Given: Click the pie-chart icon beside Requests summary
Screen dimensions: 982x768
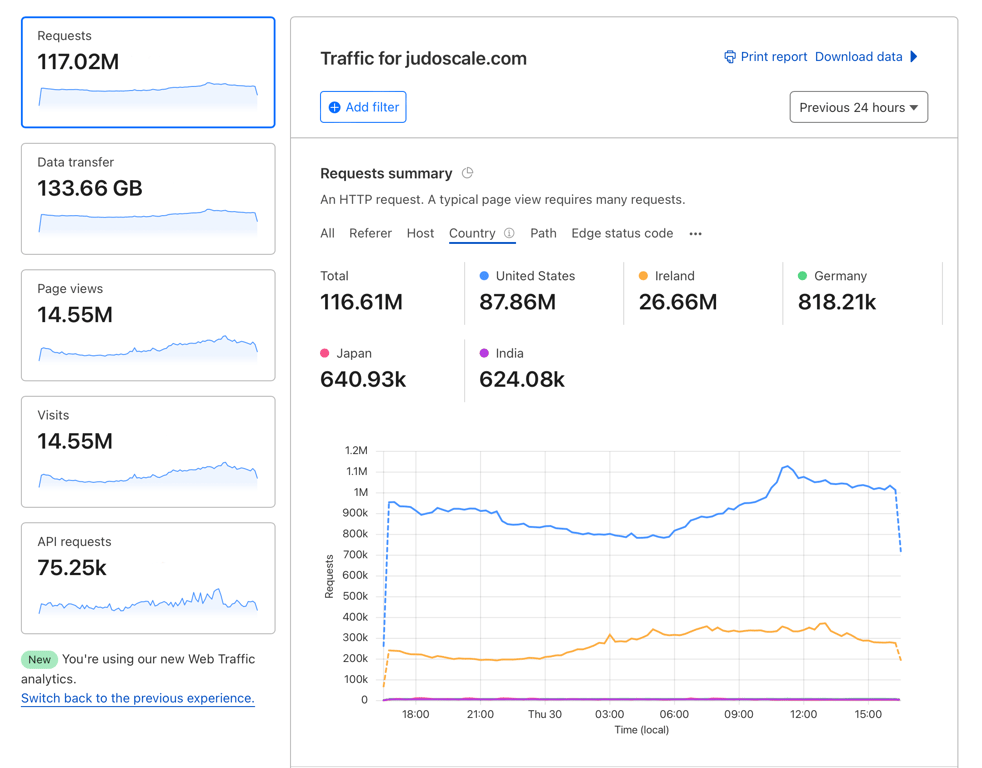Looking at the screenshot, I should (467, 172).
